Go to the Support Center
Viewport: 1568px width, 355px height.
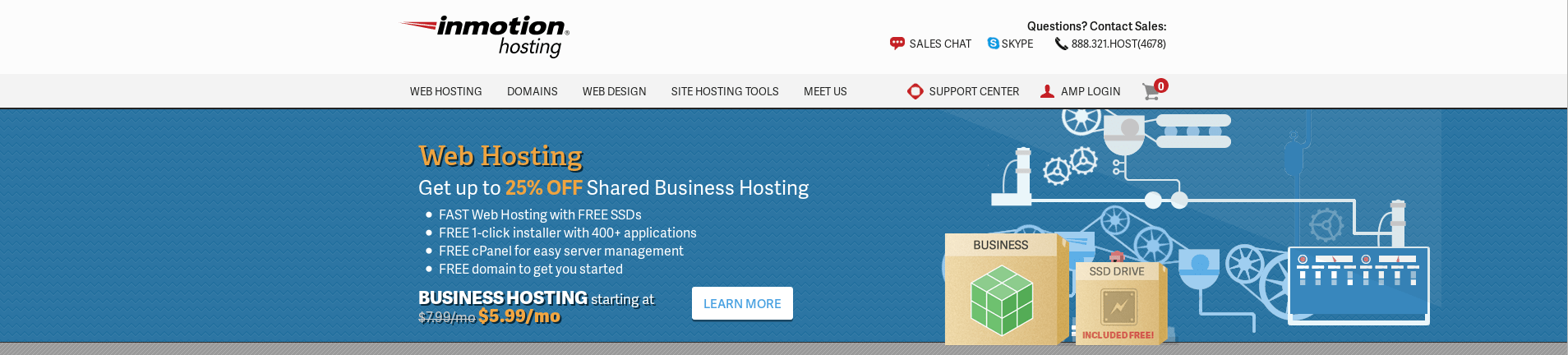[x=974, y=91]
